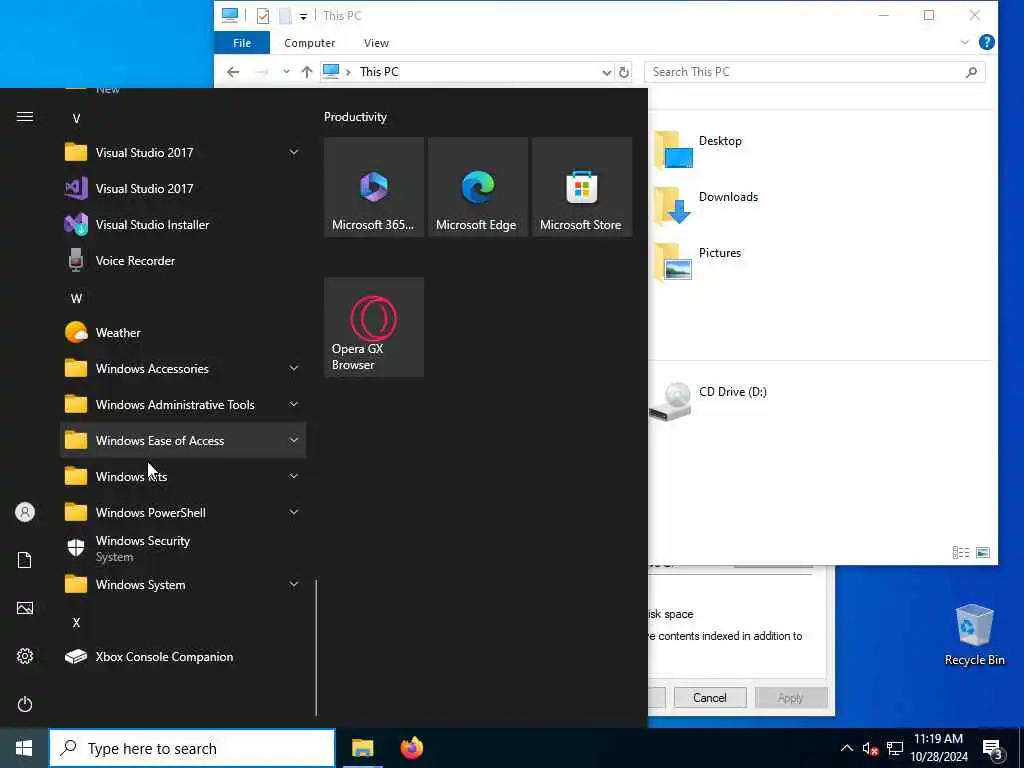Screen dimensions: 1024x768
Task: Open Customize Quick Access Toolbar dropdown
Action: tap(303, 16)
